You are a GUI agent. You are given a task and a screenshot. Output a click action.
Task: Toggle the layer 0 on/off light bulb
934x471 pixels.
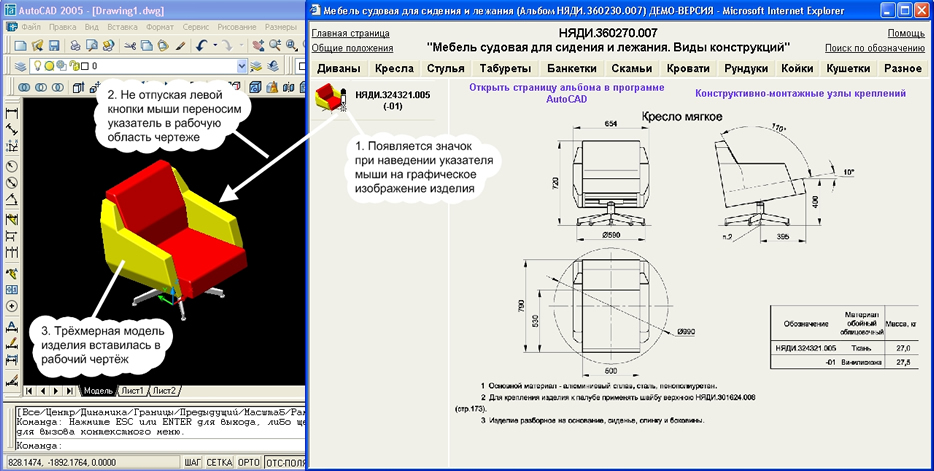[x=37, y=66]
